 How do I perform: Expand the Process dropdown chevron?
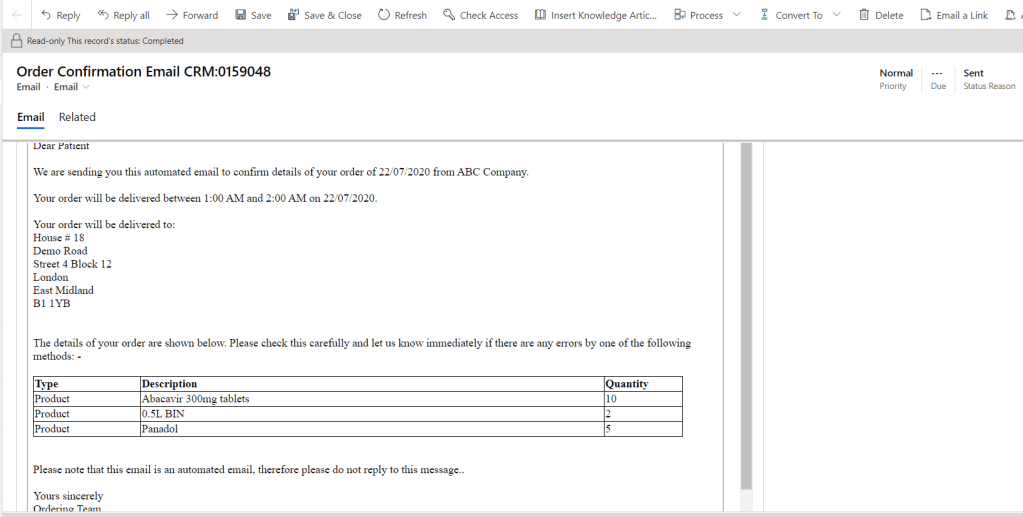click(737, 15)
